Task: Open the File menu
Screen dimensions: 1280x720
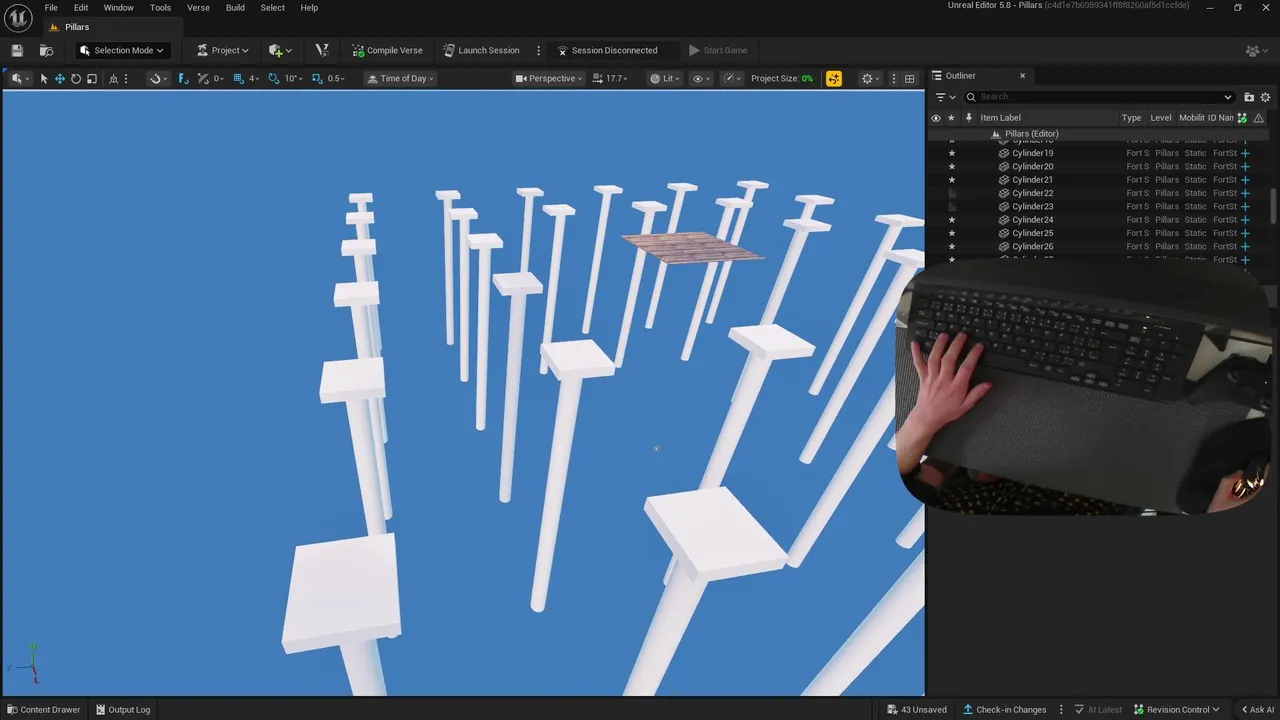Action: (x=51, y=7)
